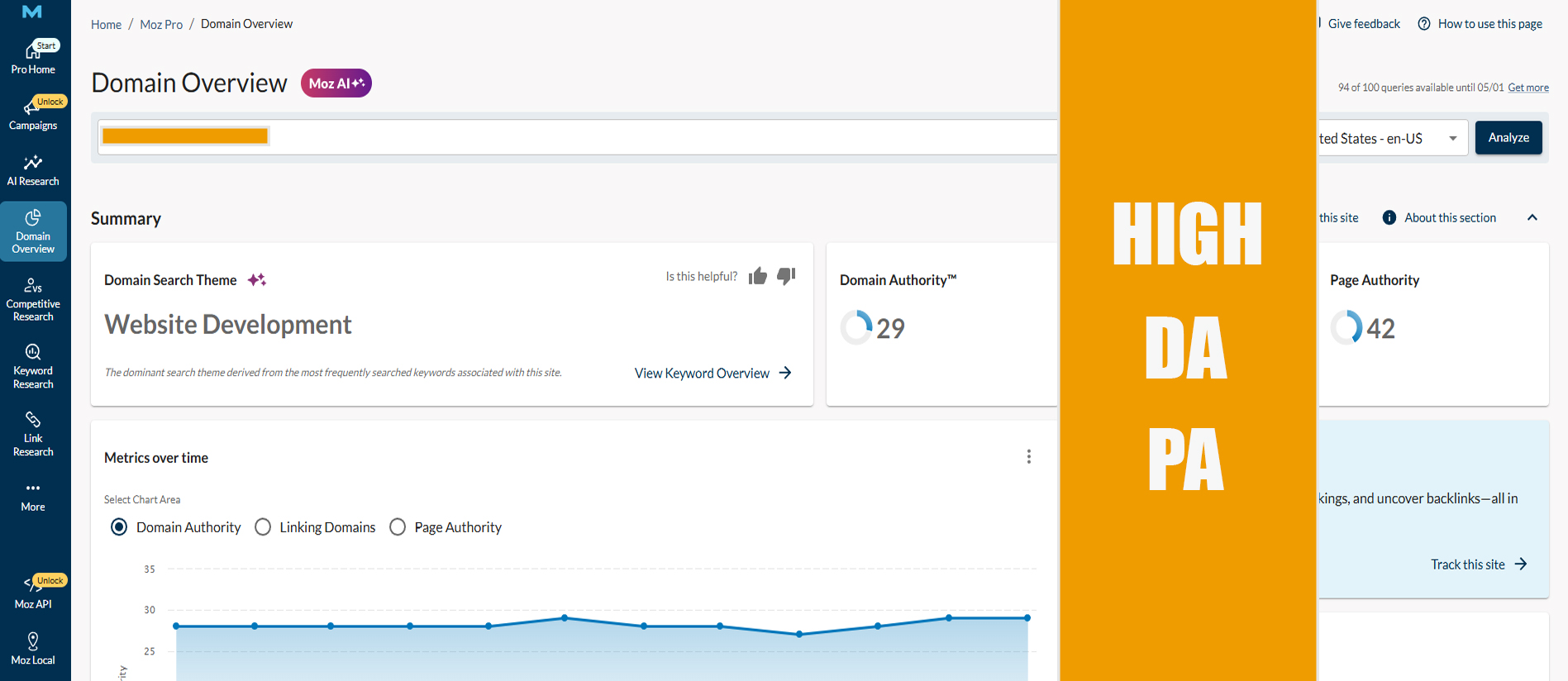Click How to use this page help icon
1568x681 pixels.
[x=1424, y=24]
